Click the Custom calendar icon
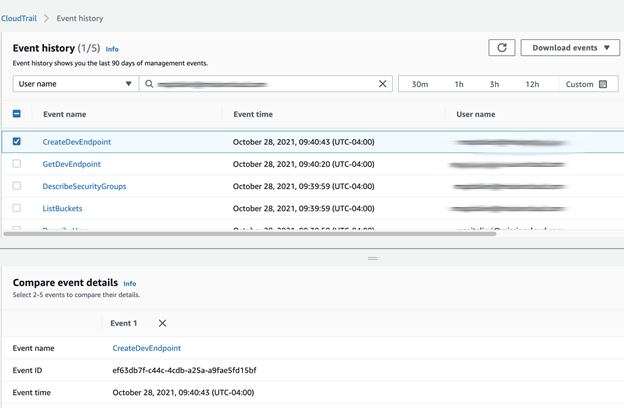 click(603, 85)
